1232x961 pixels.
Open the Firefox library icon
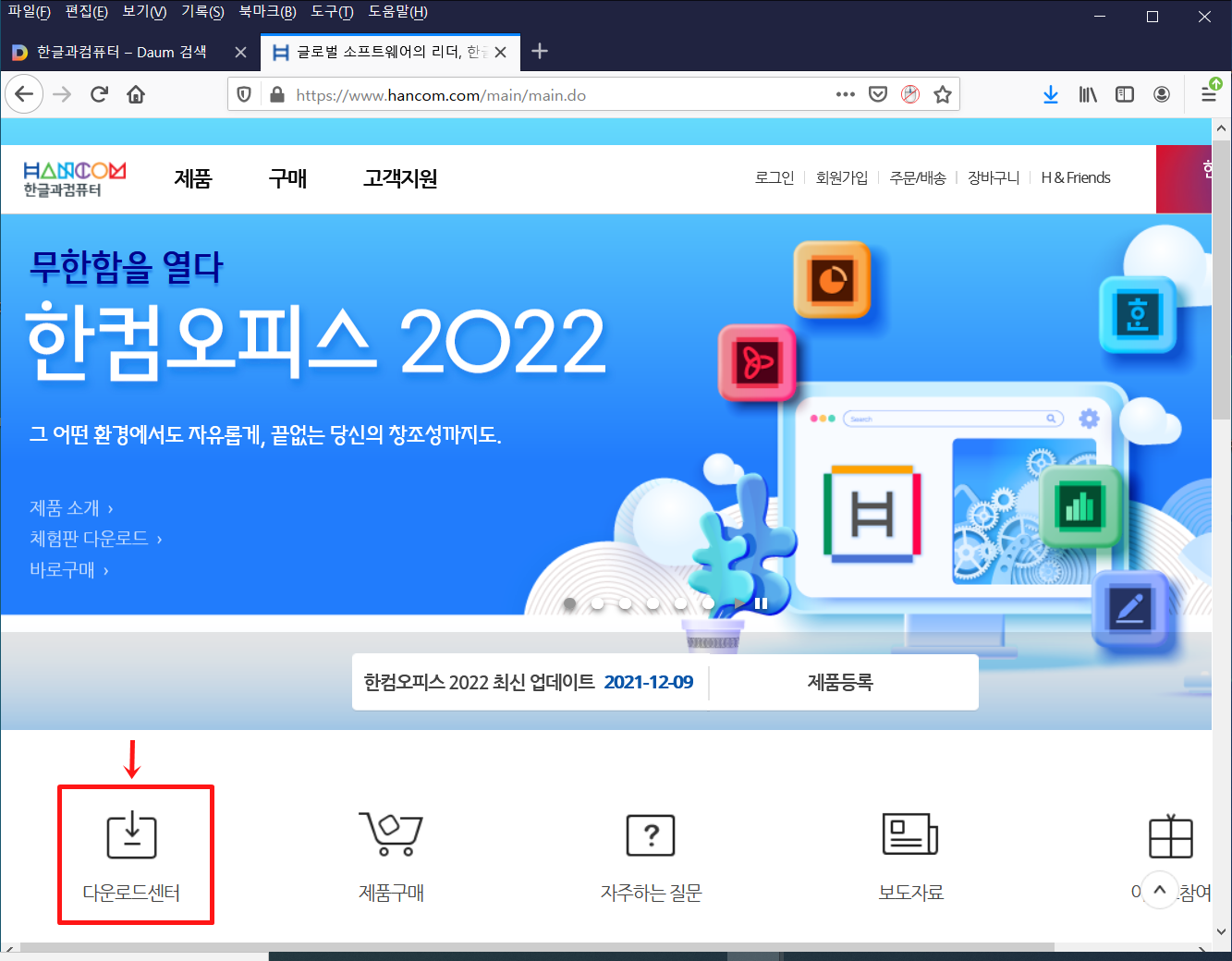(x=1088, y=94)
